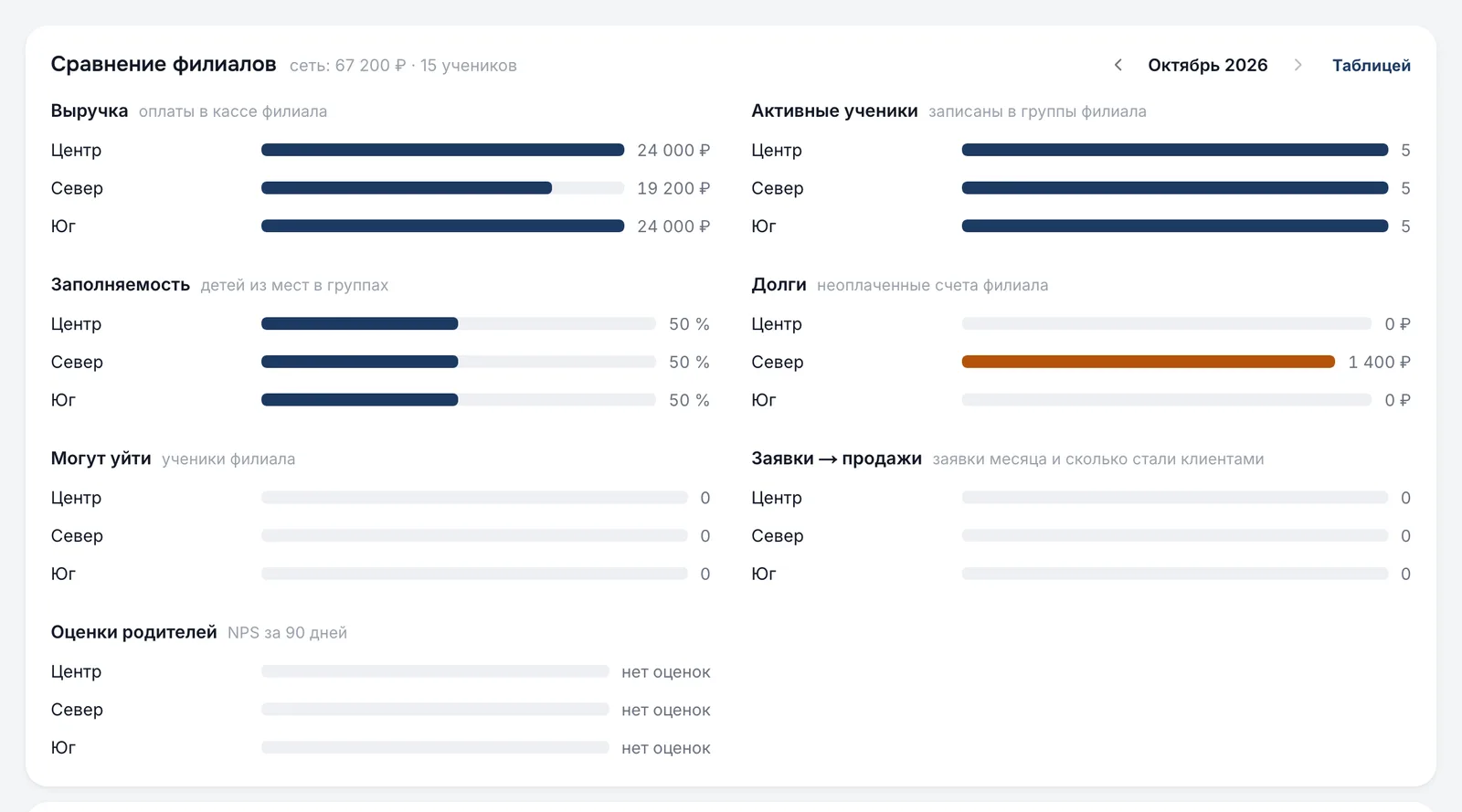This screenshot has width=1462, height=812.
Task: Click the Сравнение филиалов title
Action: [x=164, y=64]
